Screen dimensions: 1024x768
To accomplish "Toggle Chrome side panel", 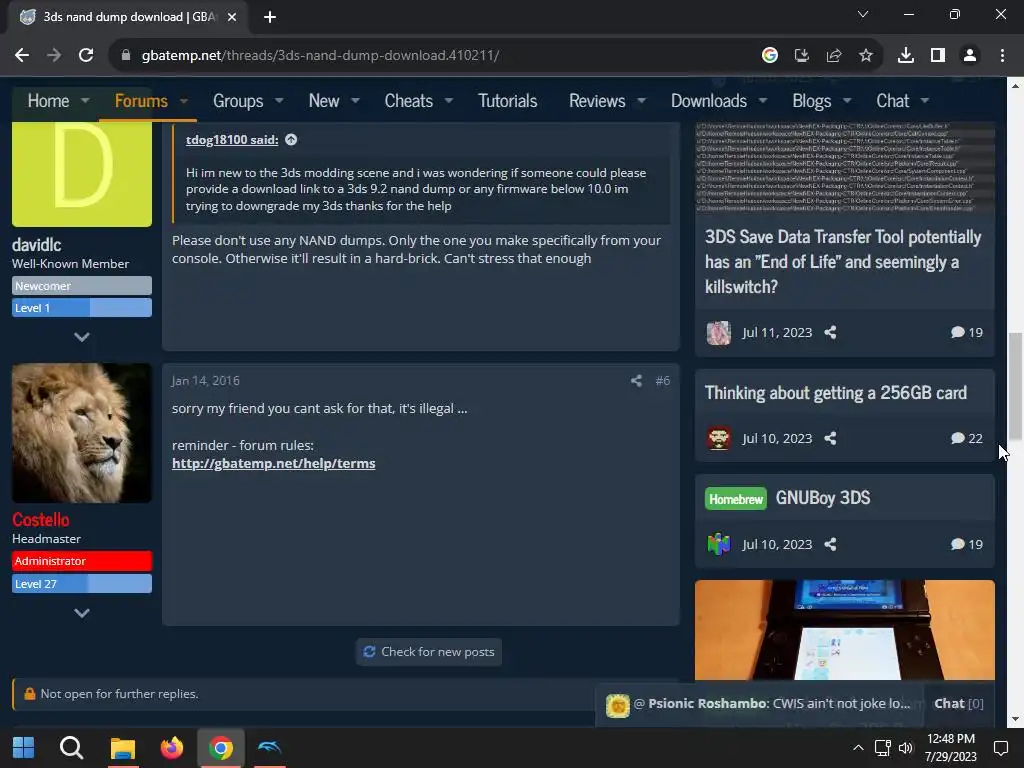I will 938,56.
